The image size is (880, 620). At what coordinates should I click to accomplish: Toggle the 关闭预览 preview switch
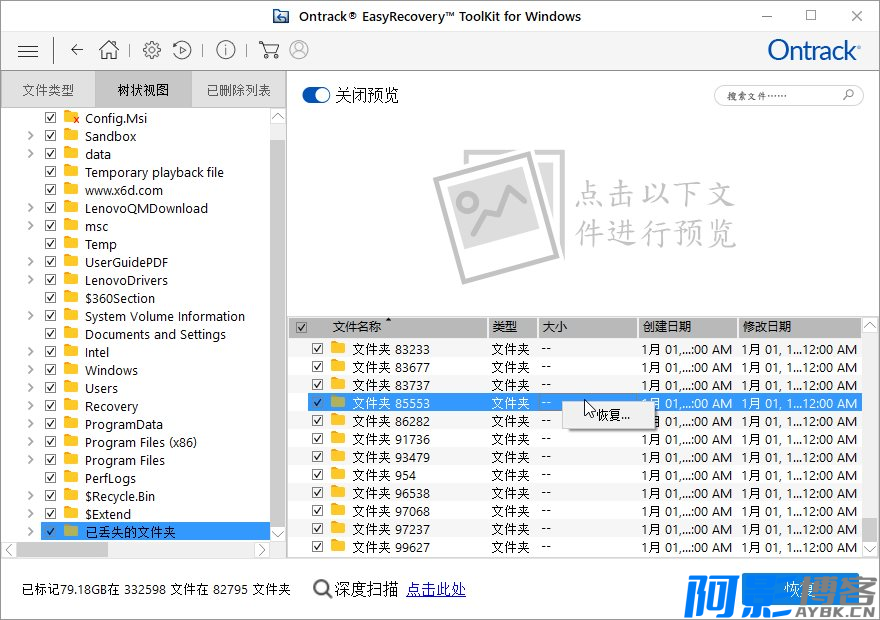(316, 95)
